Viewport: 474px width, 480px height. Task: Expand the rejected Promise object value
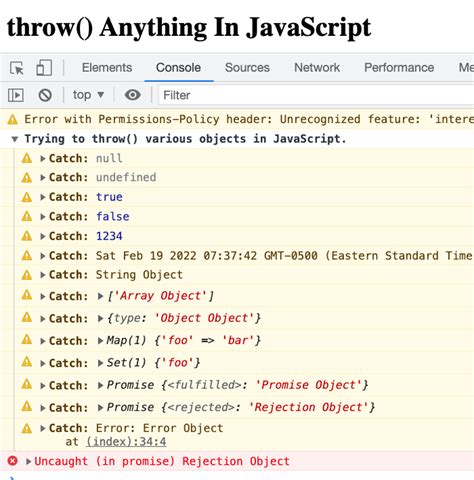click(x=100, y=408)
